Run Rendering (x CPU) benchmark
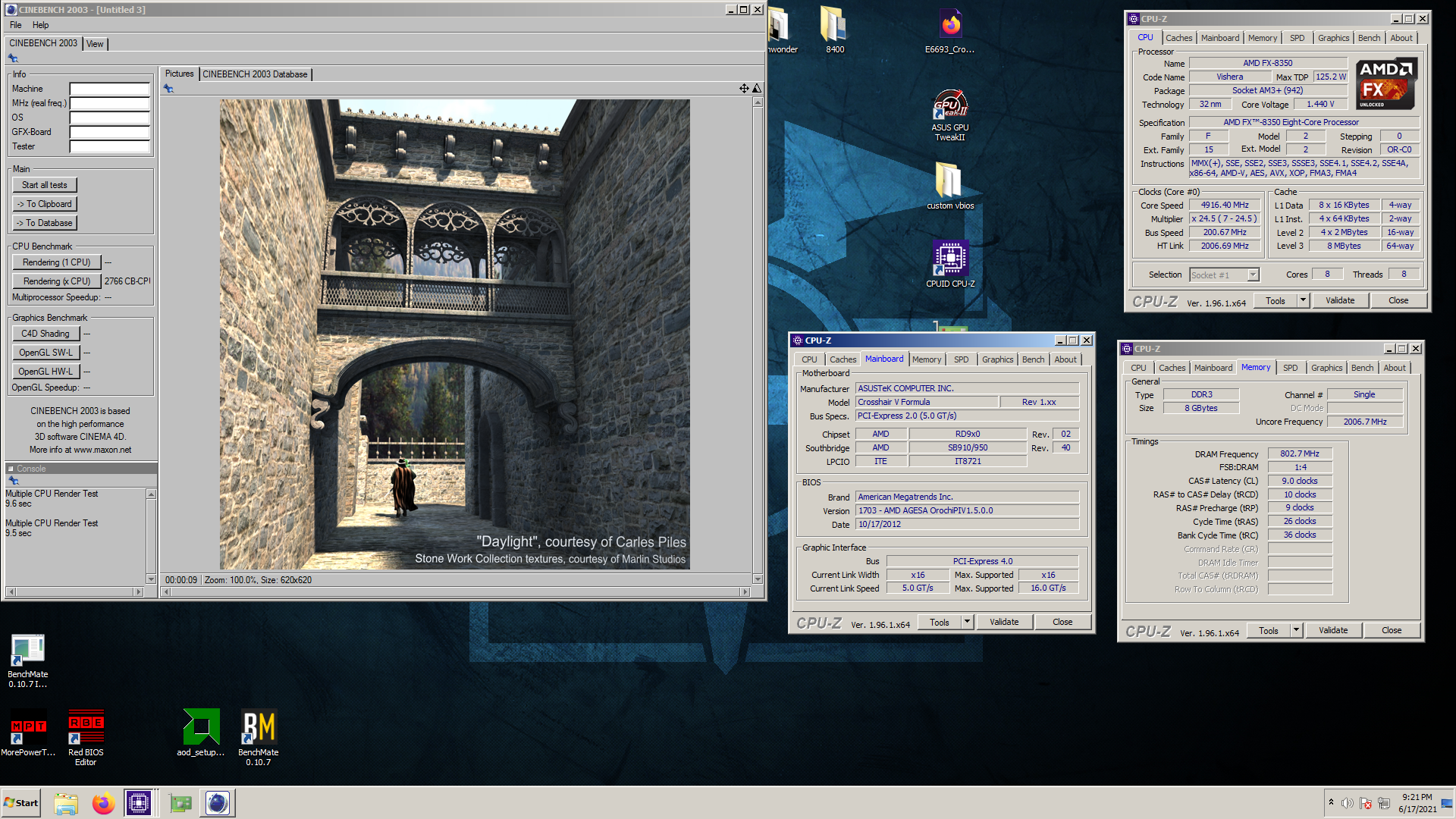This screenshot has height=819, width=1456. pos(57,281)
